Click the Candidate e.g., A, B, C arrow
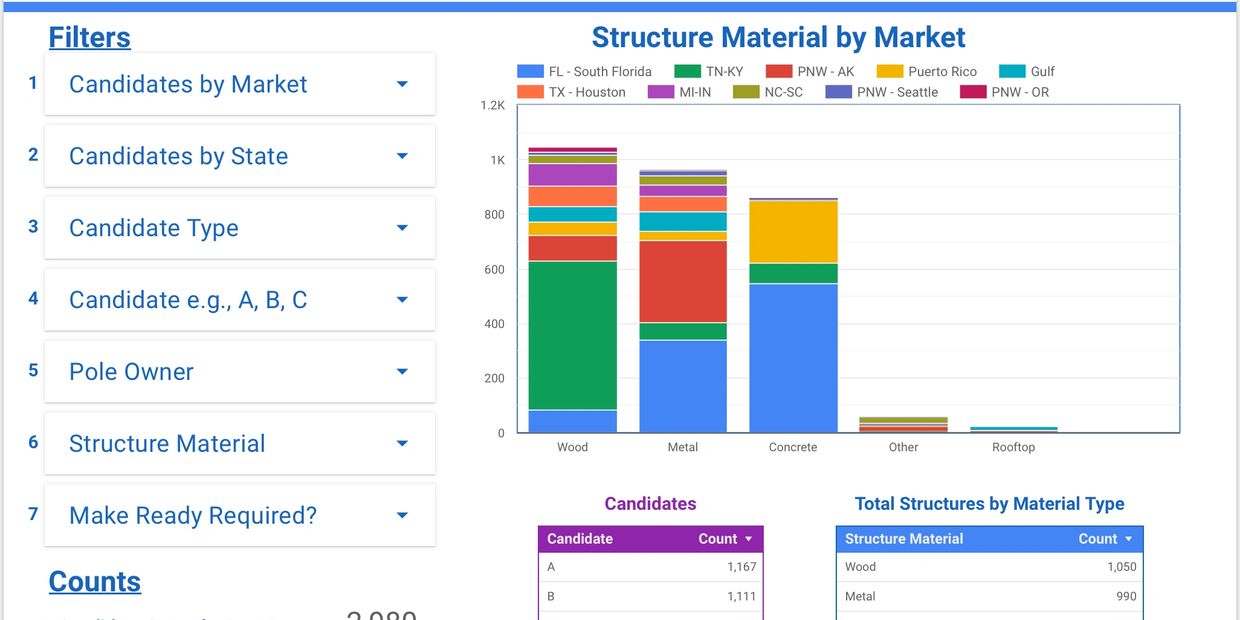 click(x=402, y=300)
